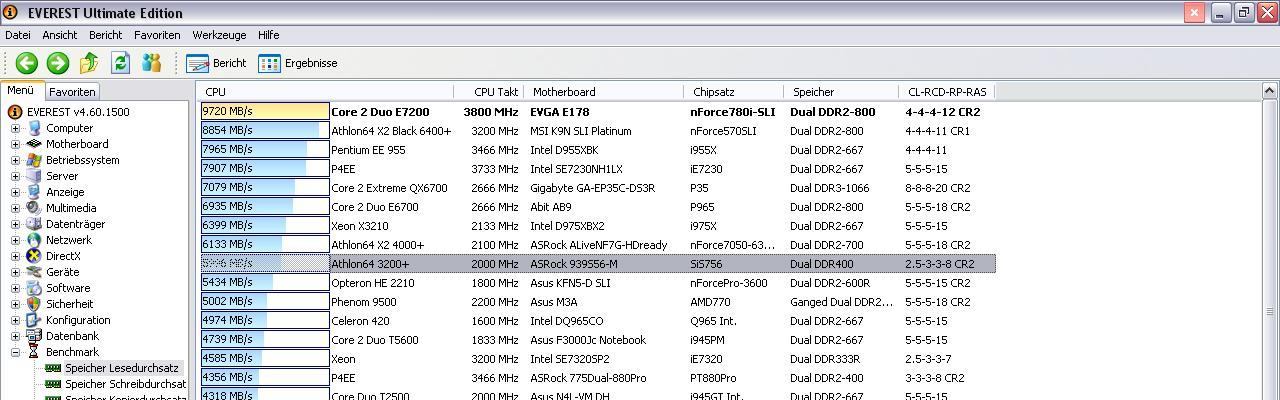Open the Ergebnisse toolbar button

[x=297, y=63]
